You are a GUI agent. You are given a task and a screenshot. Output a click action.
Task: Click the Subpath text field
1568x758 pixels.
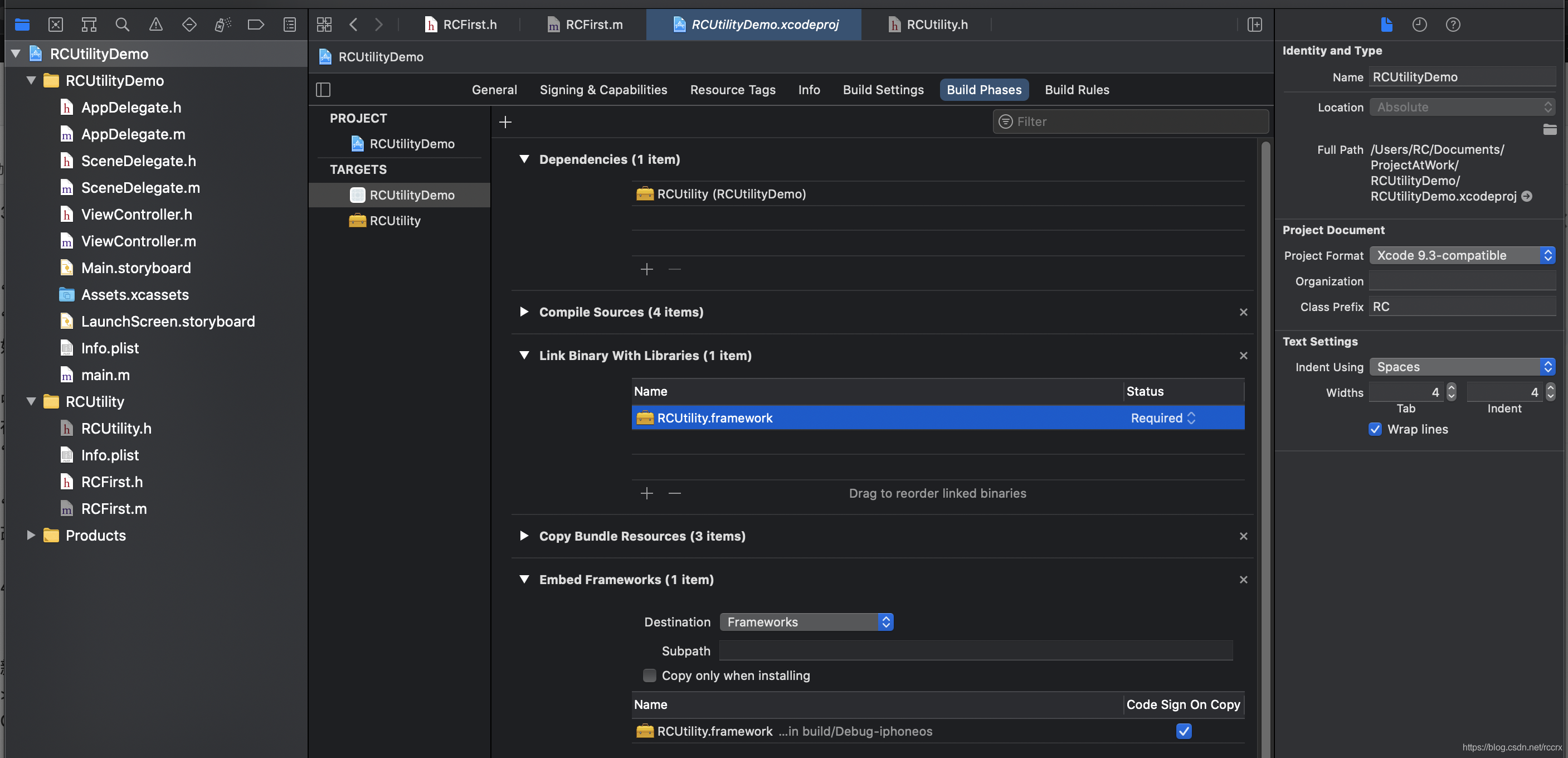[x=976, y=651]
